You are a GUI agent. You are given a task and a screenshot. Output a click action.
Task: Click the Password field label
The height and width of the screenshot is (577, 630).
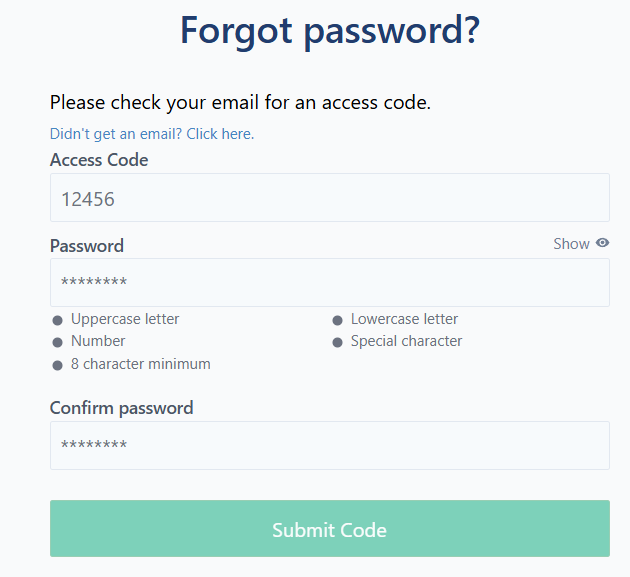(87, 246)
